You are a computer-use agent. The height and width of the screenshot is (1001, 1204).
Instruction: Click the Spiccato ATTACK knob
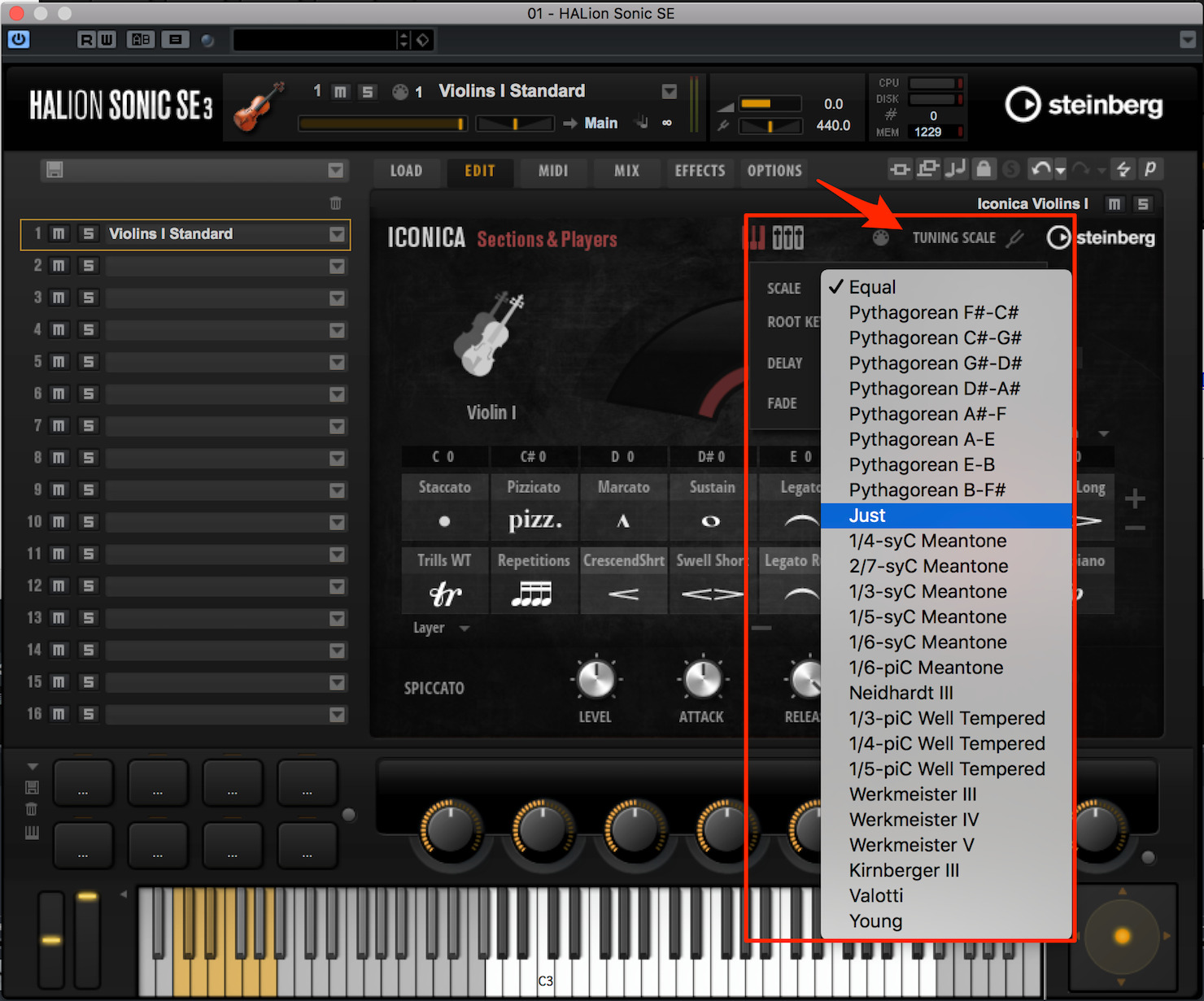click(702, 679)
